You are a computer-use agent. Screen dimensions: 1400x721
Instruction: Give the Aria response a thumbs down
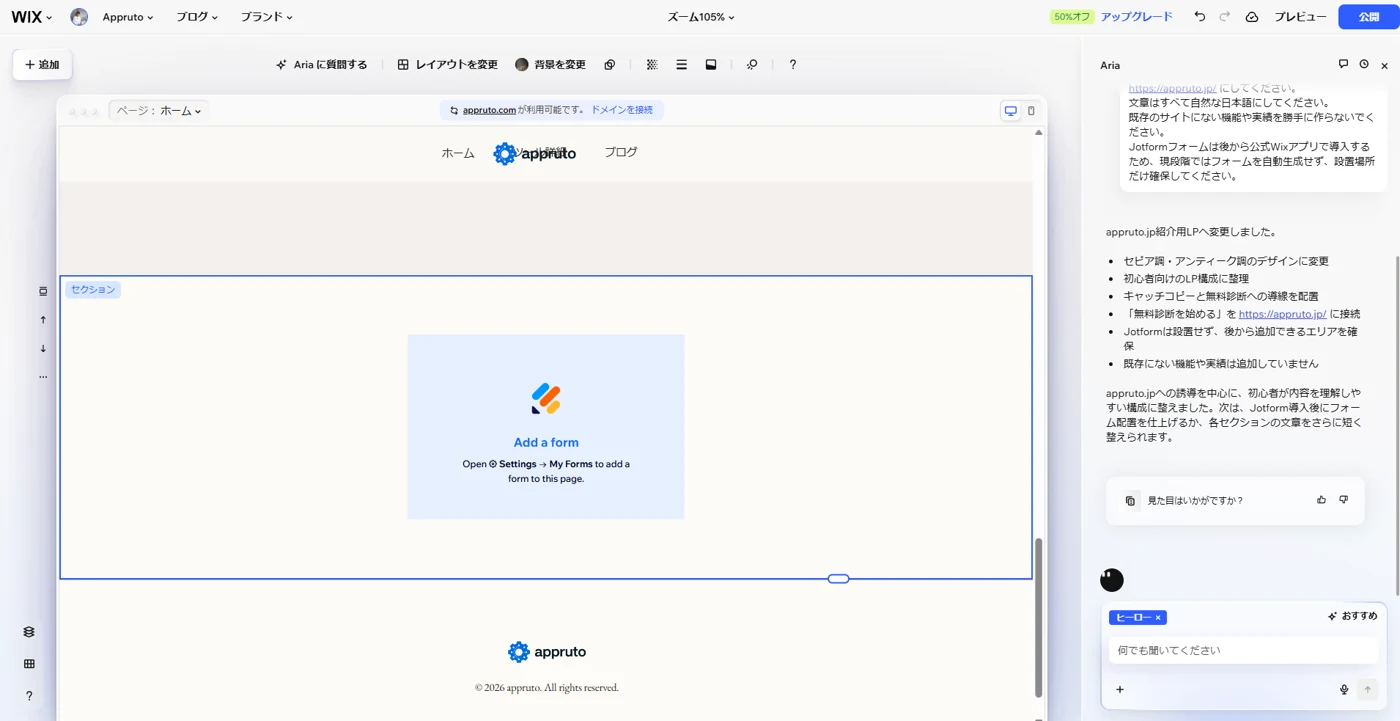pos(1343,500)
